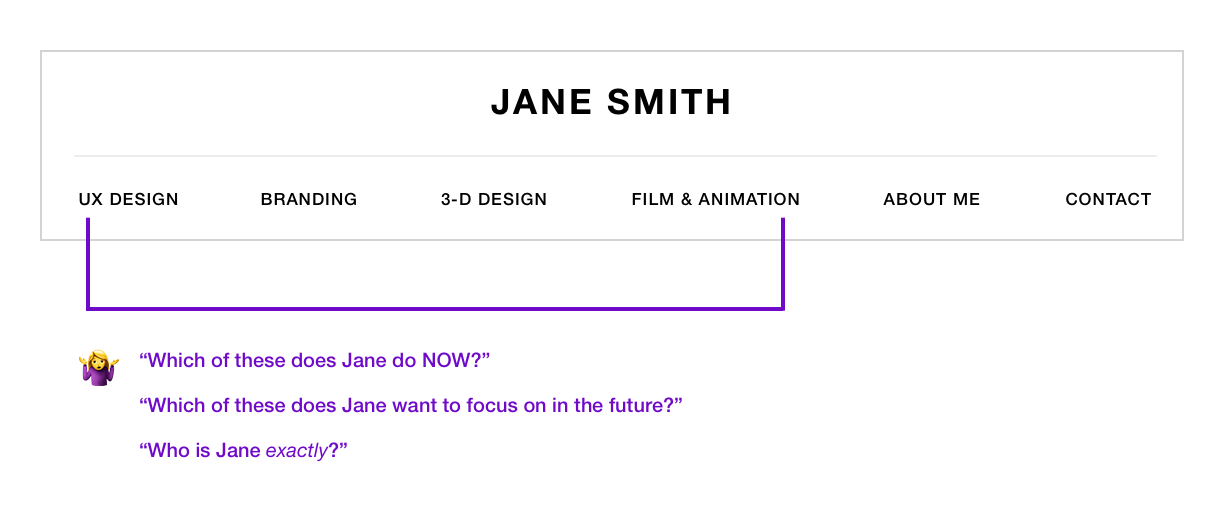
Task: Open the Contact link
Action: [x=1108, y=199]
